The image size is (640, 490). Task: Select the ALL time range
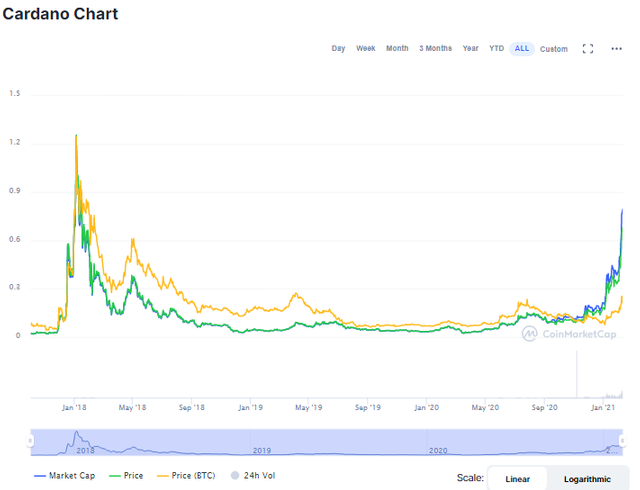click(522, 49)
